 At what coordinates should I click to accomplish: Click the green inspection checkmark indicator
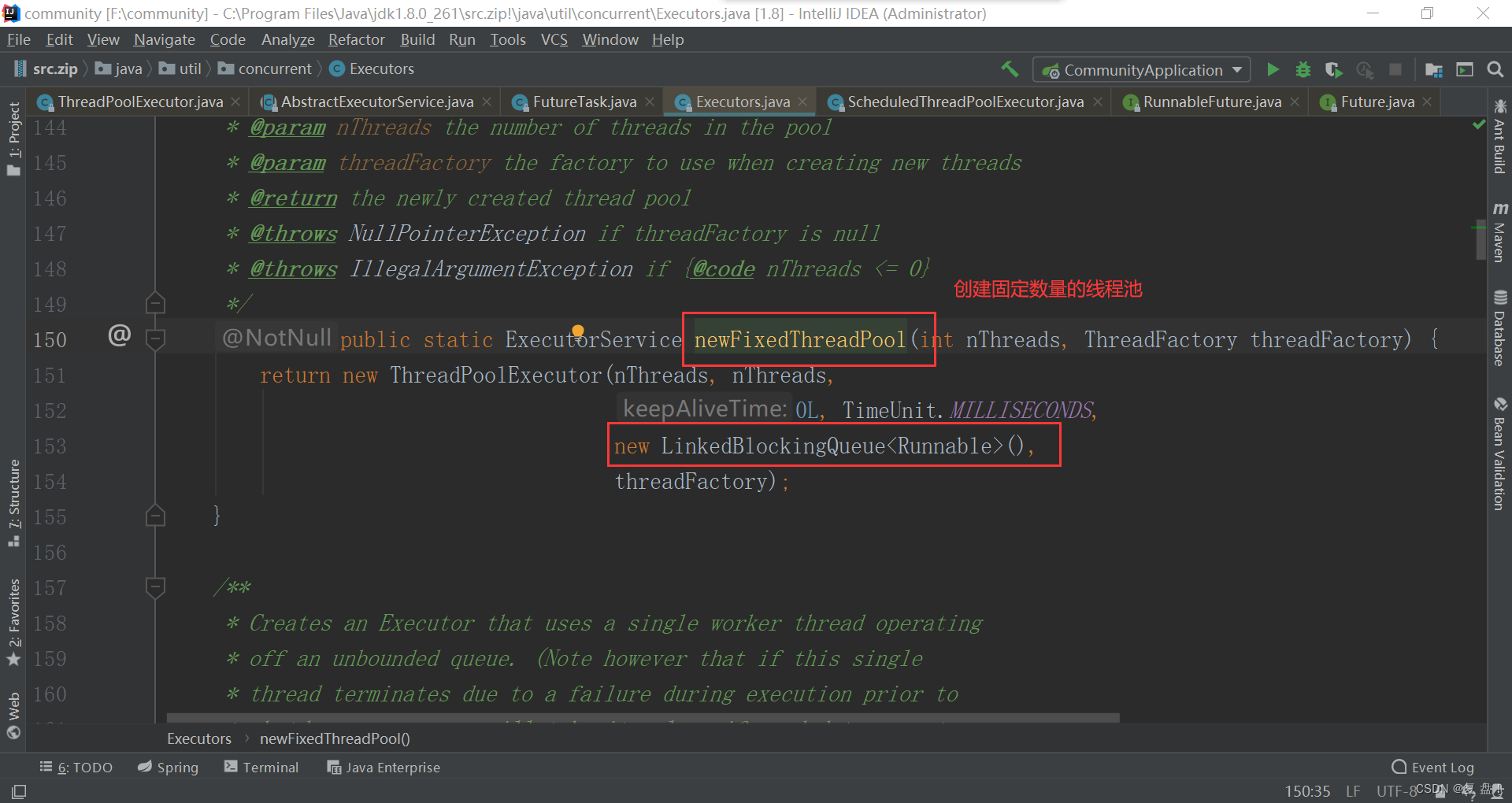pyautogui.click(x=1478, y=124)
